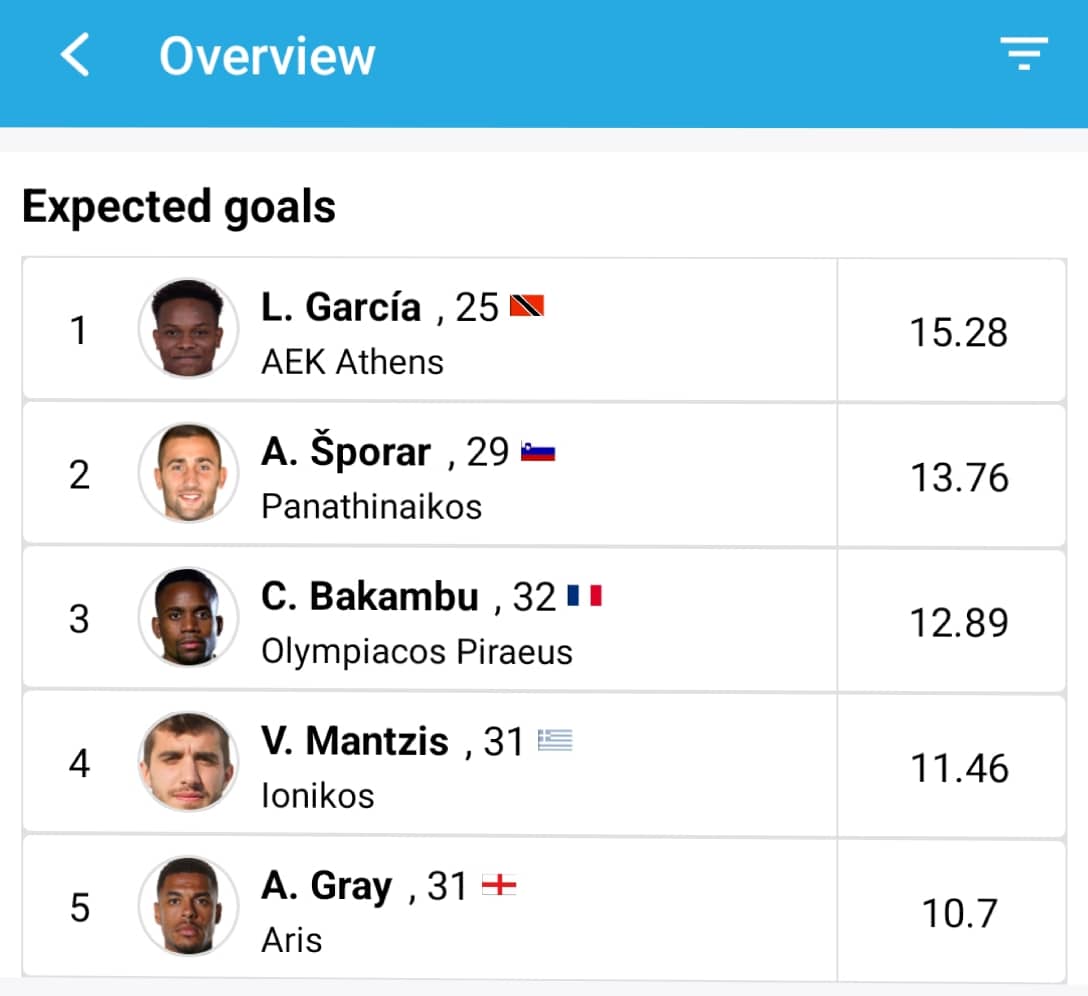Tap L. García's player photo

(x=188, y=328)
